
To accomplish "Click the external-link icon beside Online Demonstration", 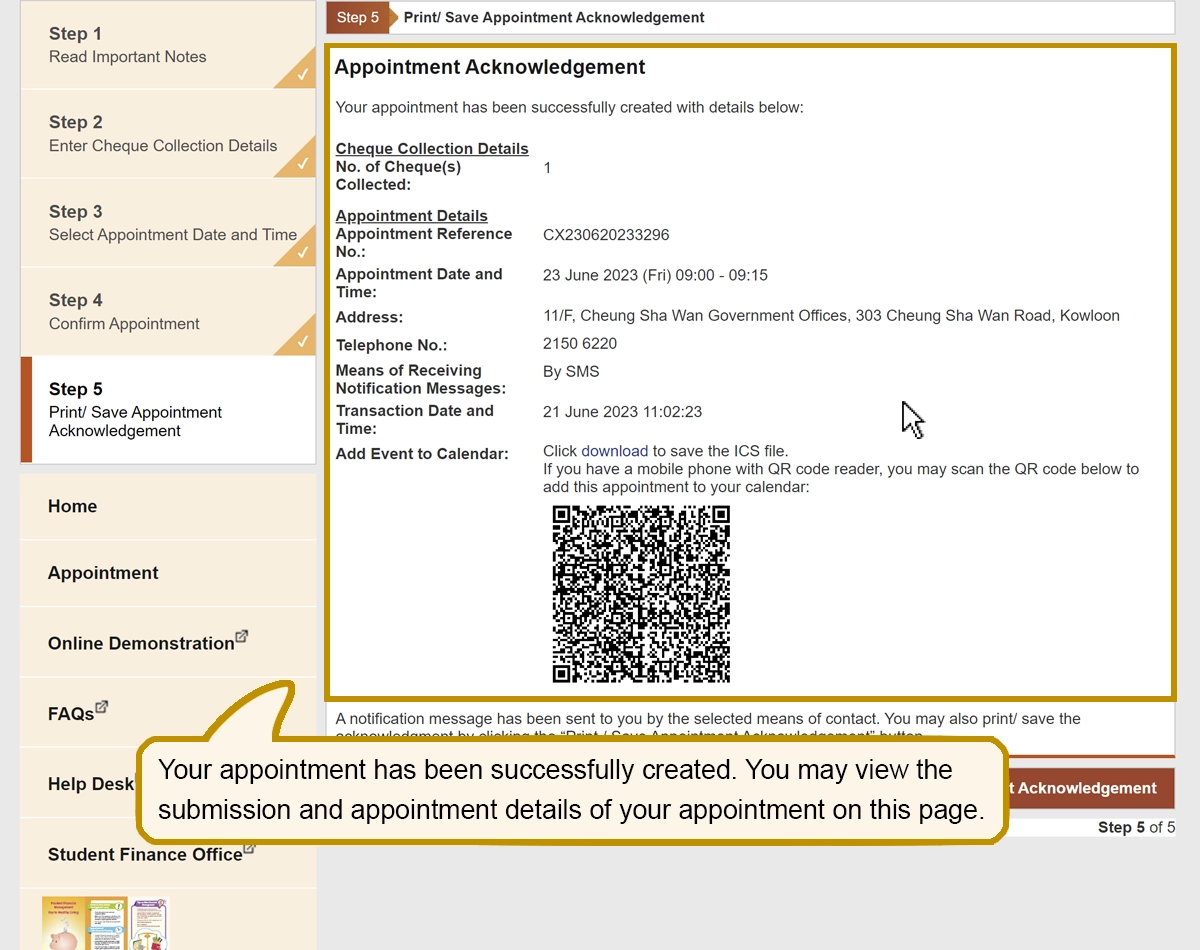I will click(241, 636).
